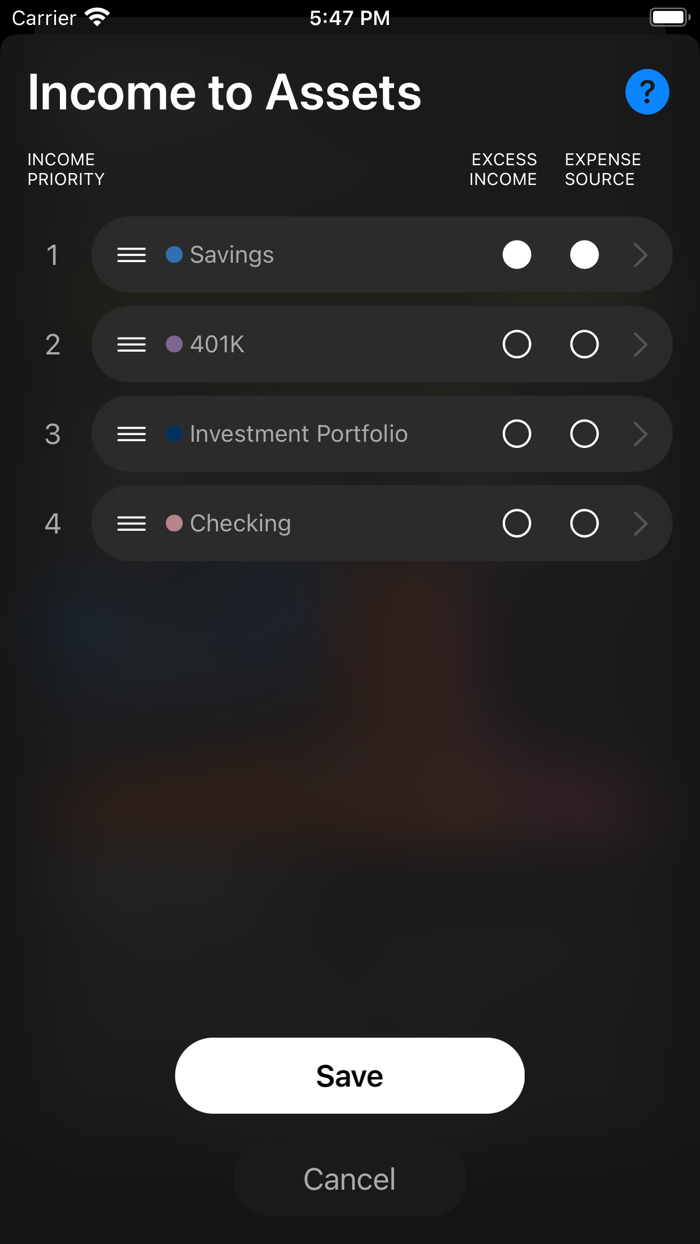
Task: Tap the clock showing 5:47 PM
Action: pos(349,16)
